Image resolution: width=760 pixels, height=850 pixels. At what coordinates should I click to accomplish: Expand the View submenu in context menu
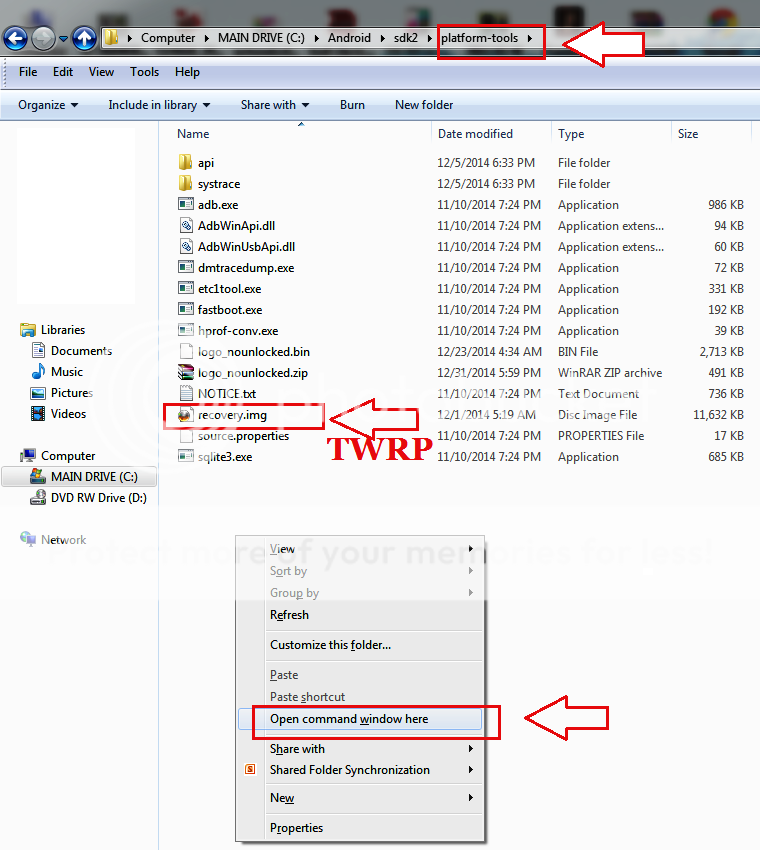point(470,549)
